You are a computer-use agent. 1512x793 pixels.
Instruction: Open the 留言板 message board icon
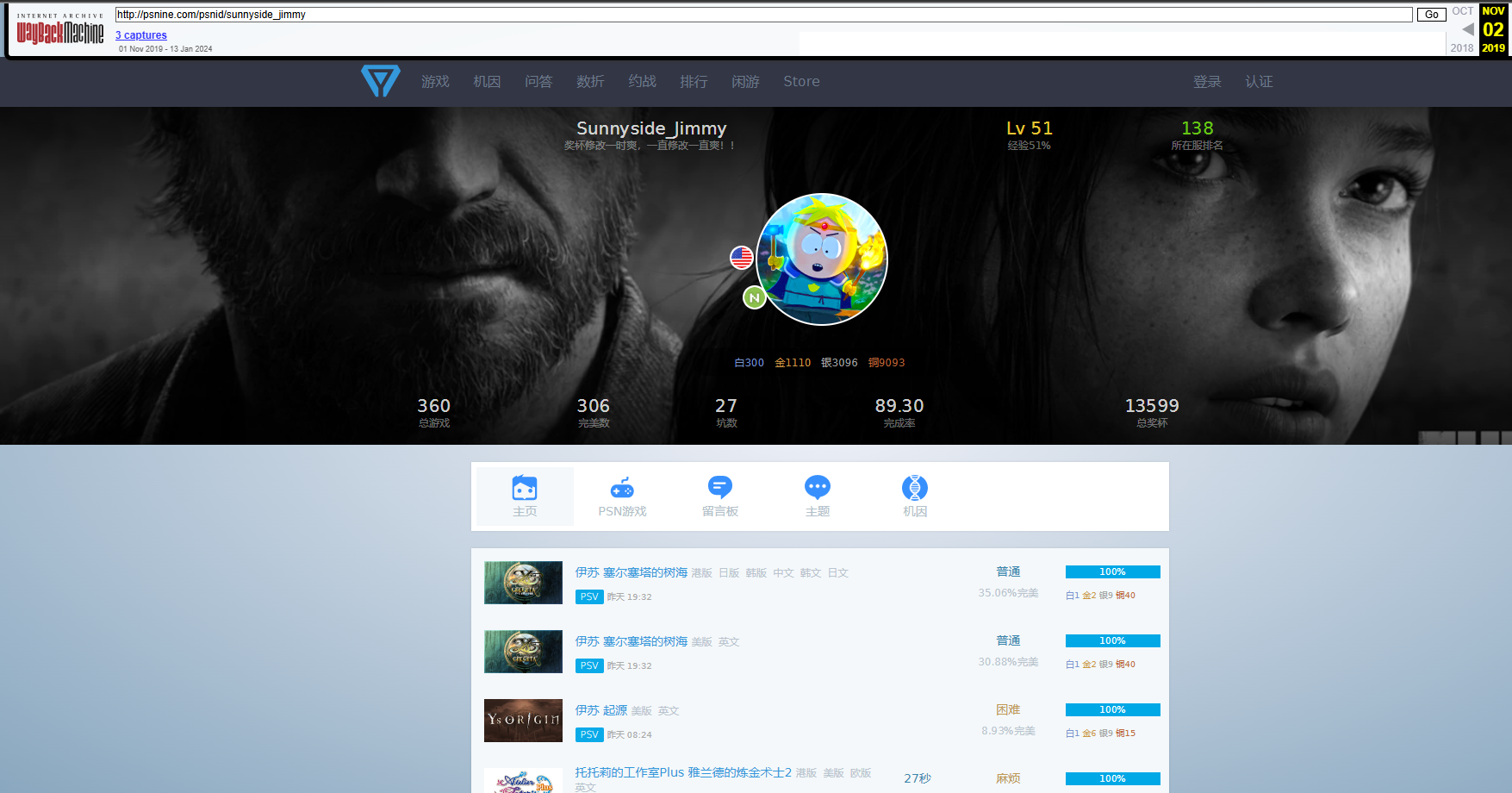pyautogui.click(x=719, y=488)
